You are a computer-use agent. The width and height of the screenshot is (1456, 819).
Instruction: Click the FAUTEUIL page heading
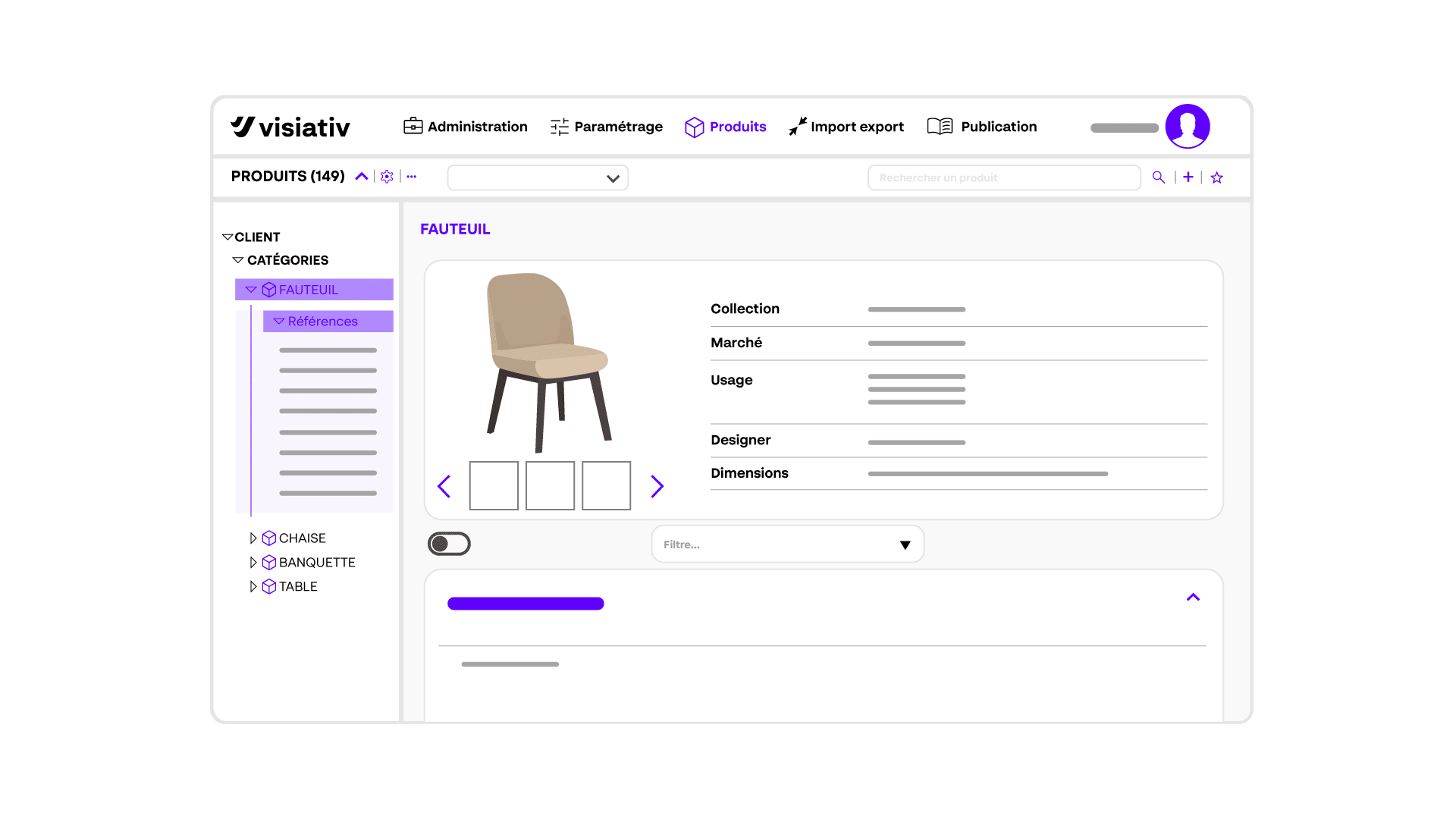pyautogui.click(x=455, y=229)
